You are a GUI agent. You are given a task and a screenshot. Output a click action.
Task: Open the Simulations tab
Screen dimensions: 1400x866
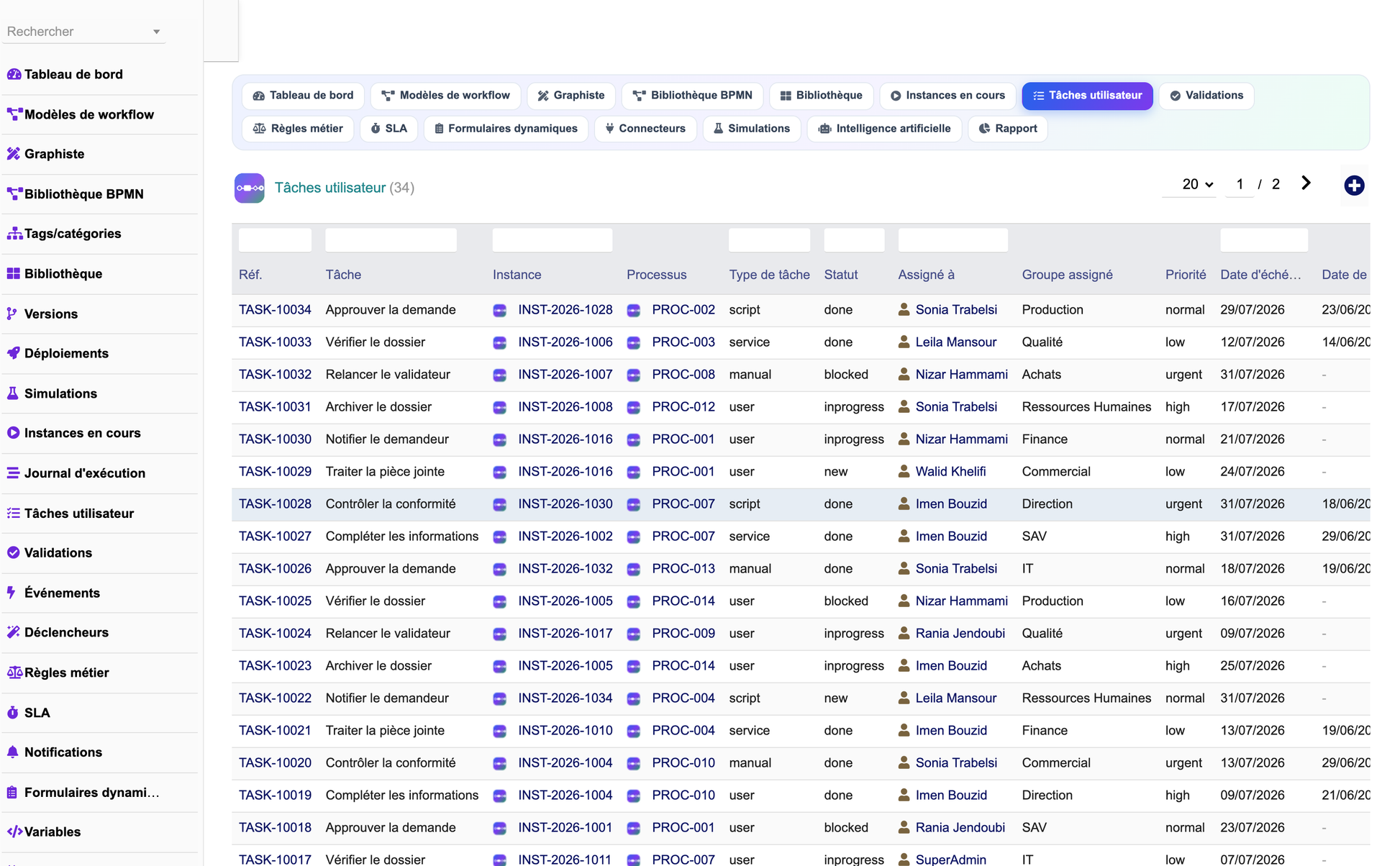click(x=752, y=129)
